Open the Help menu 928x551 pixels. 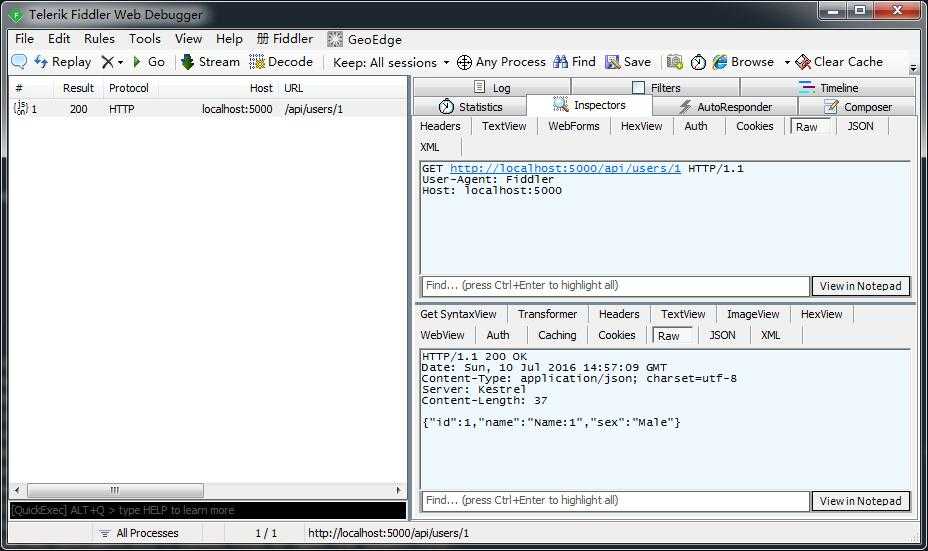click(229, 38)
